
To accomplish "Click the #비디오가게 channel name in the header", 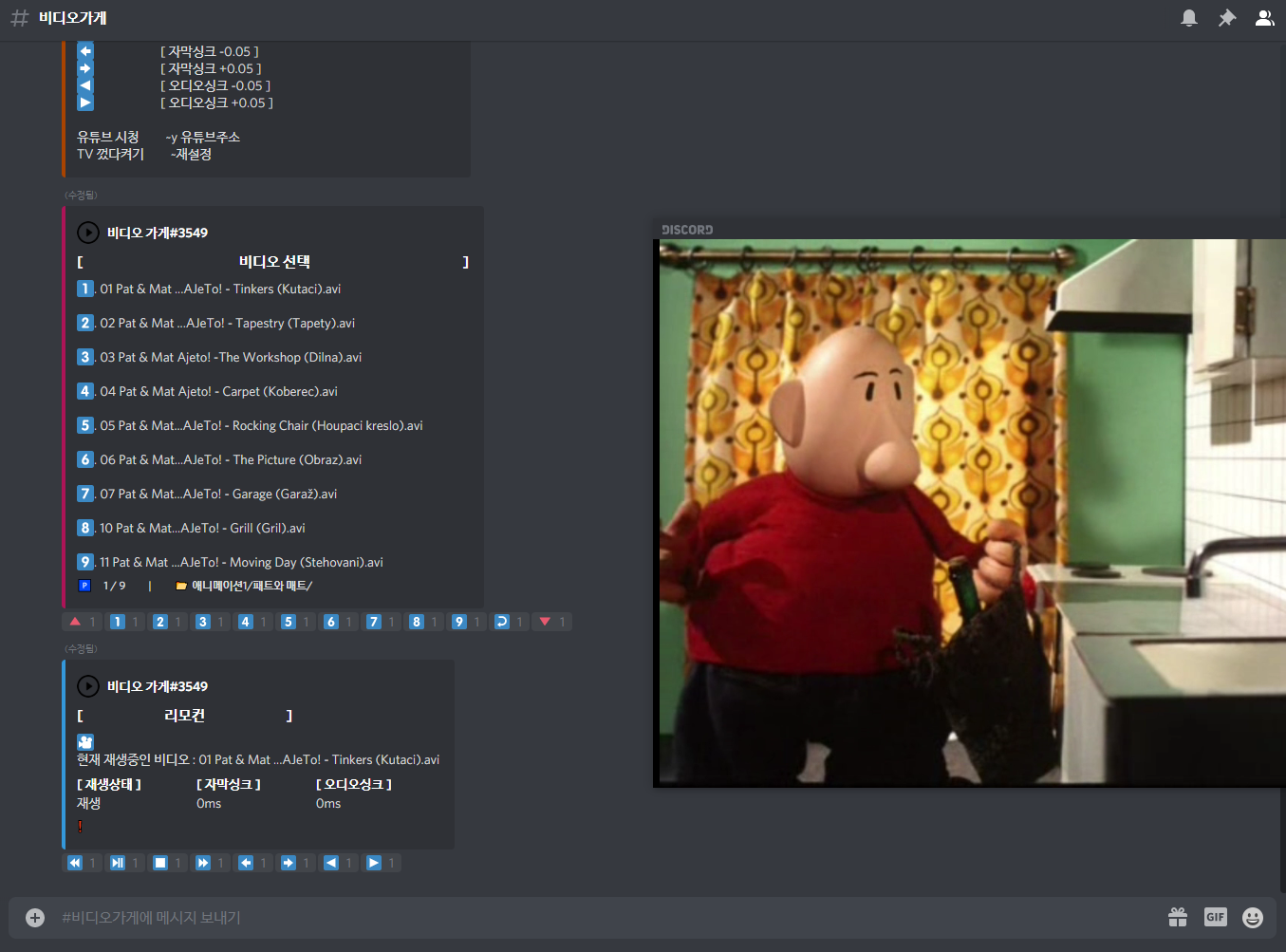I will pos(73,17).
